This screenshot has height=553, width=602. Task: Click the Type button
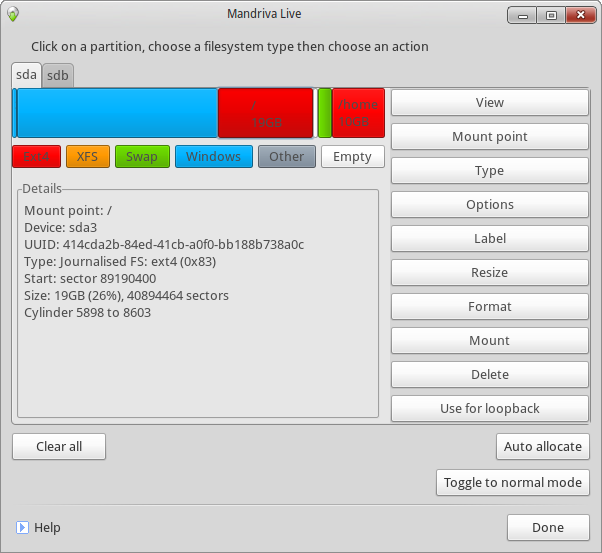pos(490,171)
